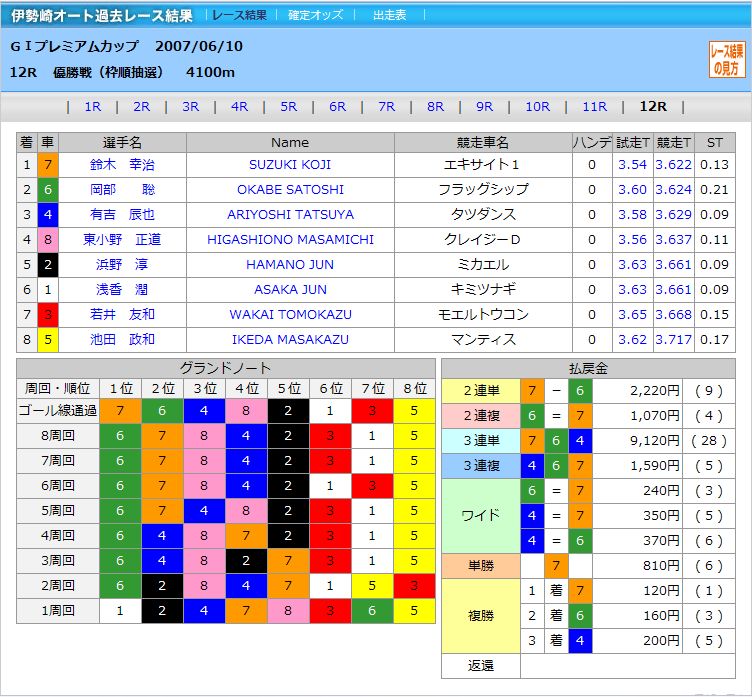Open the 出走表 tab
752x697 pixels.
point(389,15)
